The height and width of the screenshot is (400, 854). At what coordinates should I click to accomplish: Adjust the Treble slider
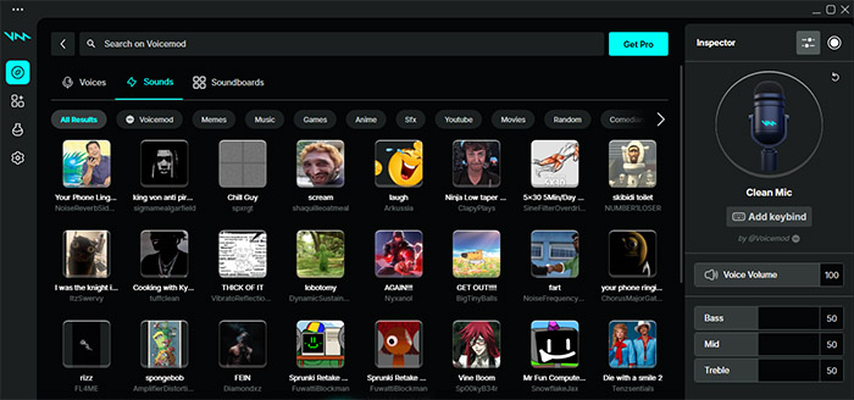(757, 370)
